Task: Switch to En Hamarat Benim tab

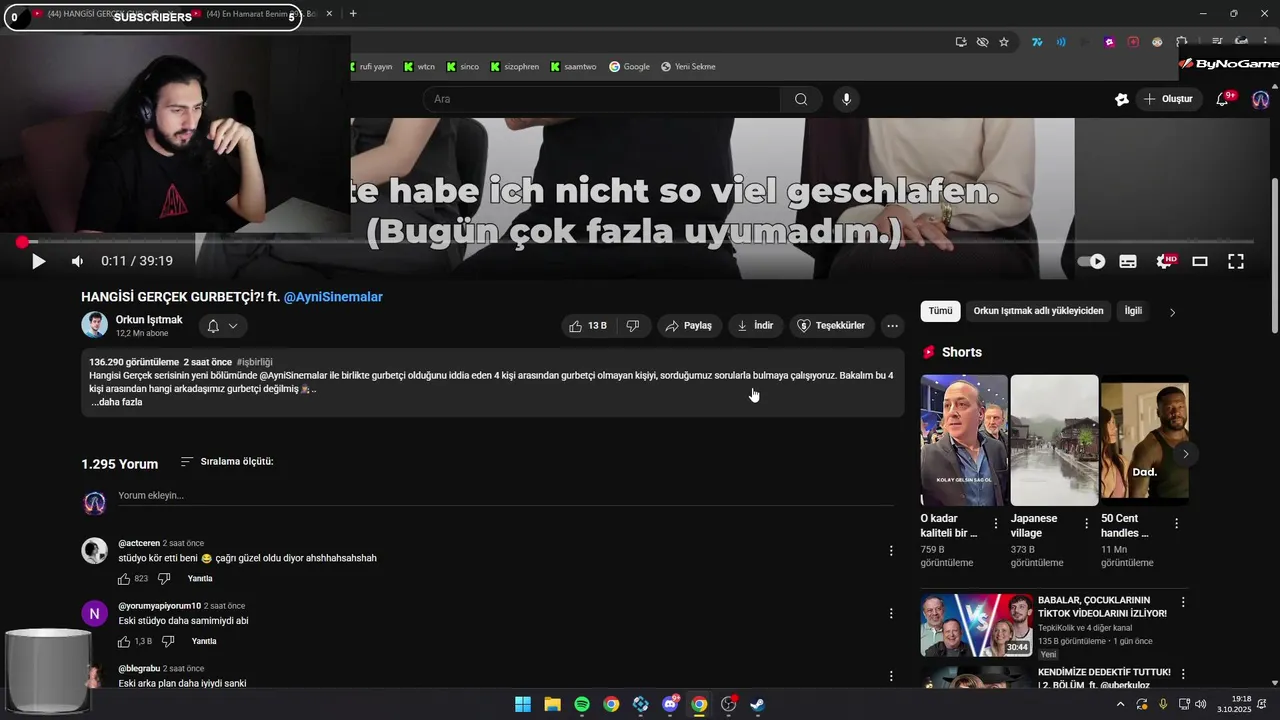Action: tap(263, 14)
